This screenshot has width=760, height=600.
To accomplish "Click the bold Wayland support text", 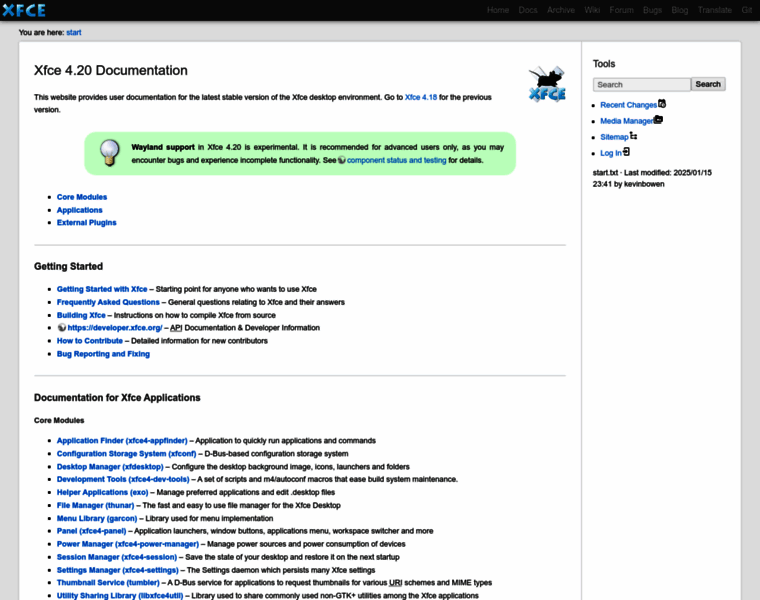I will (x=163, y=147).
